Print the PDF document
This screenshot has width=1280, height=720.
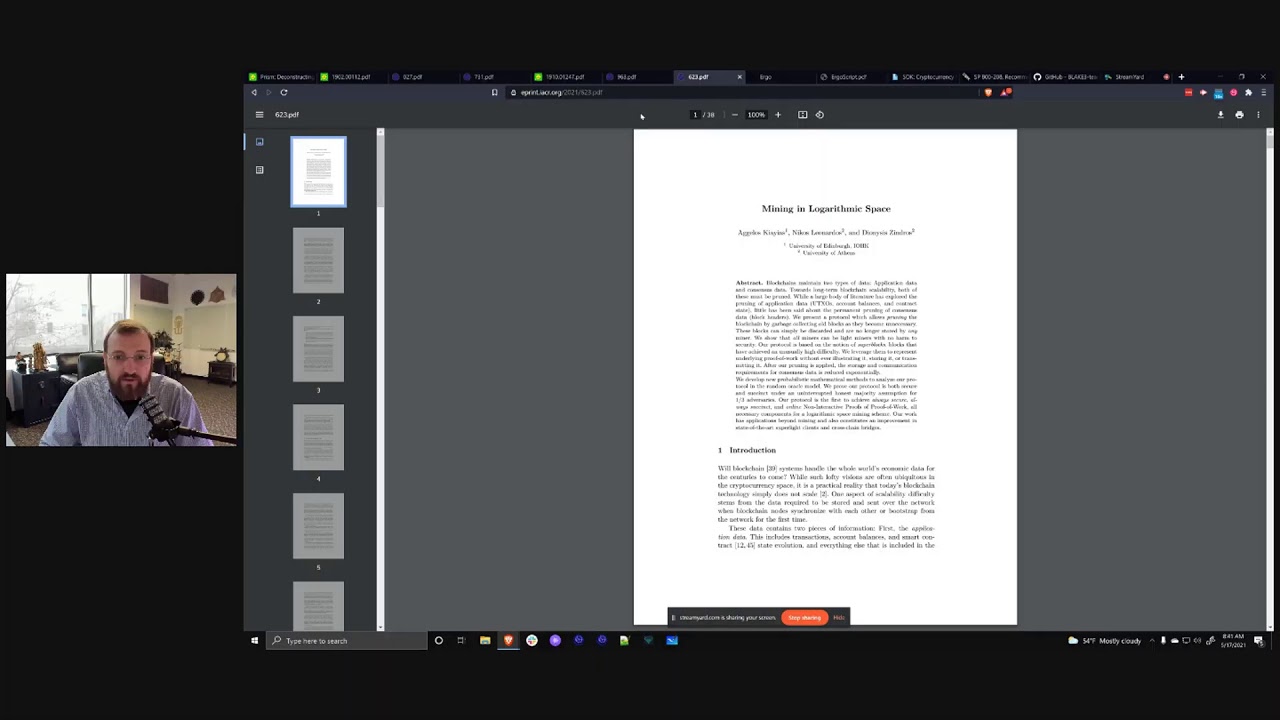click(x=1239, y=114)
